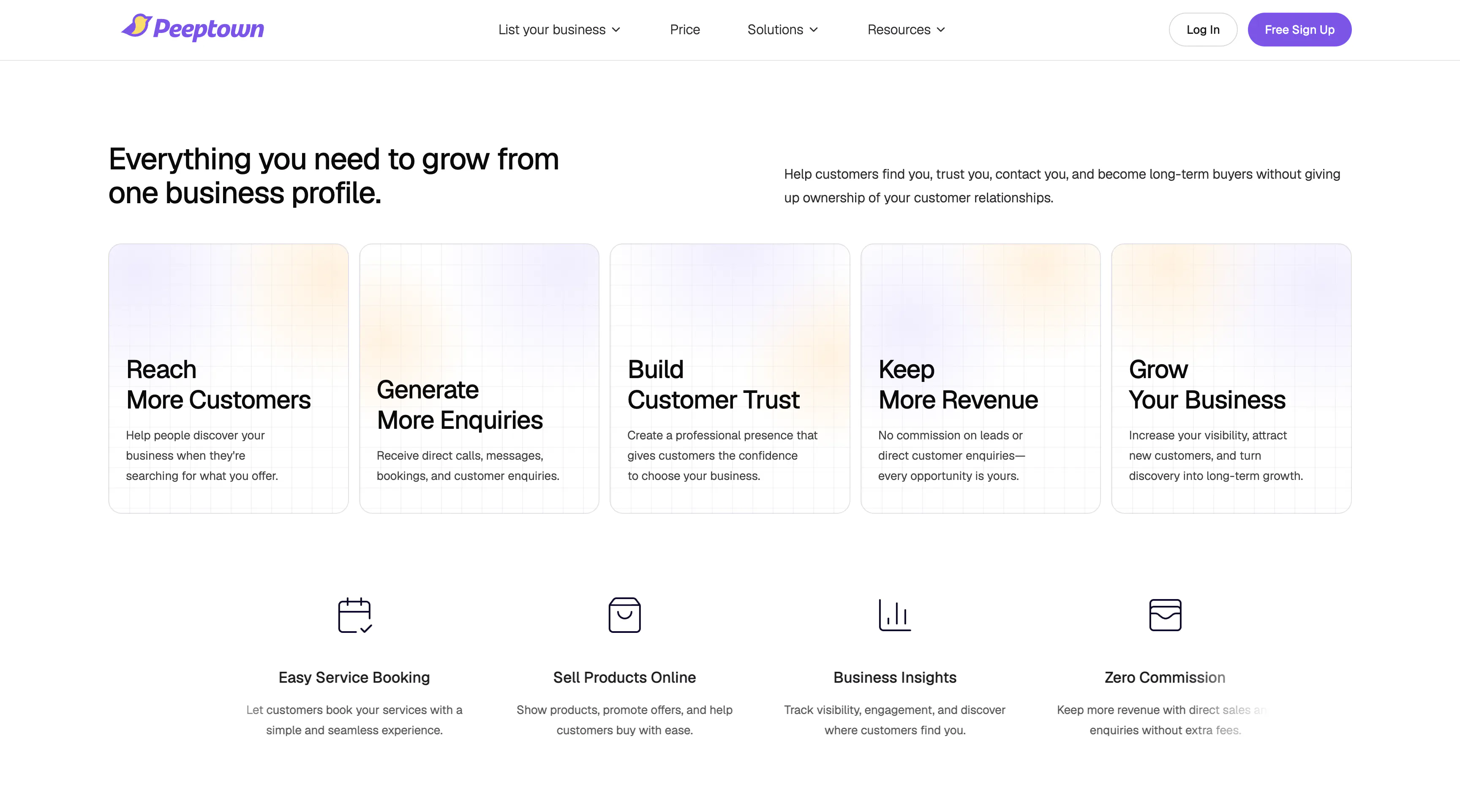Click the Log In button

coord(1203,30)
